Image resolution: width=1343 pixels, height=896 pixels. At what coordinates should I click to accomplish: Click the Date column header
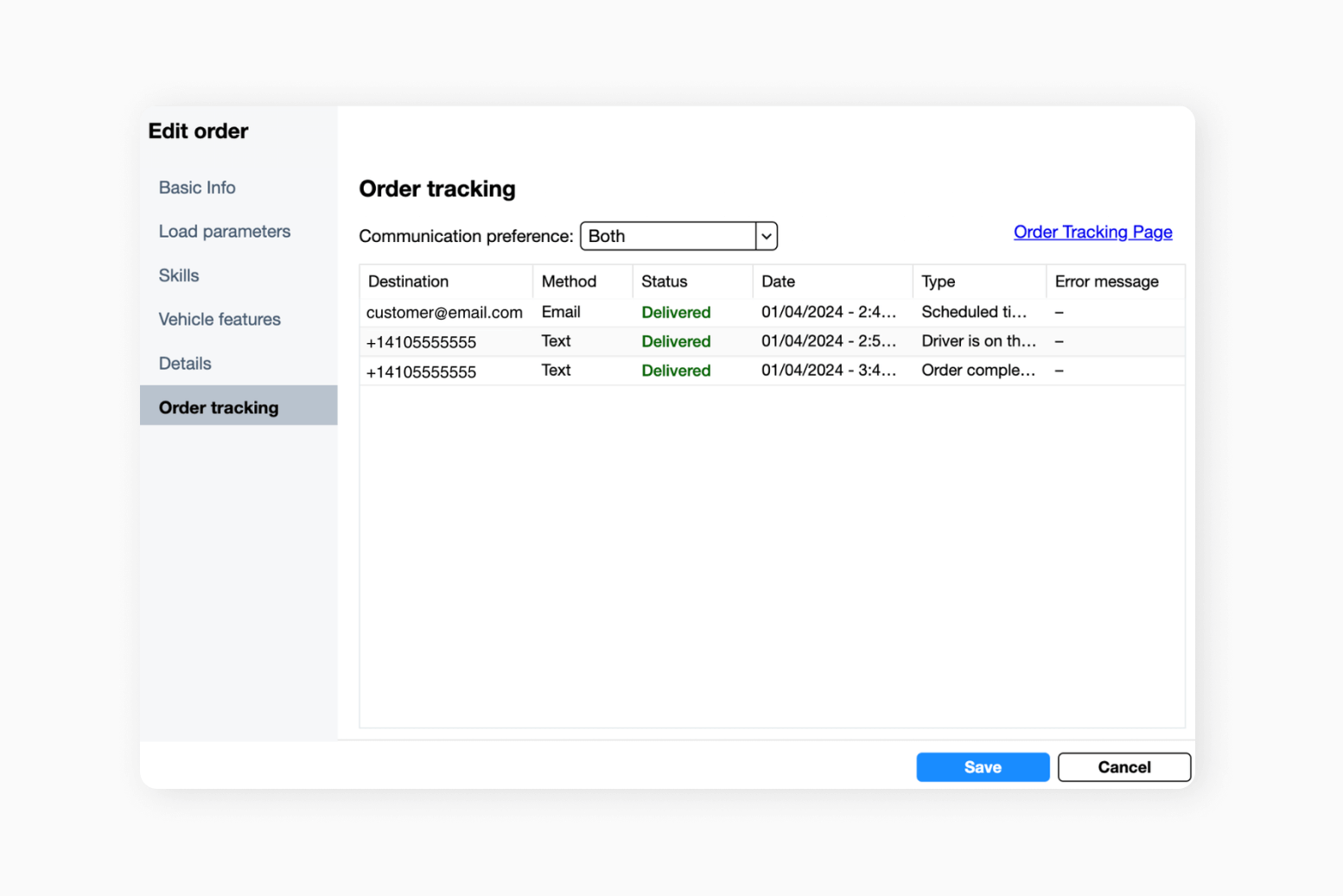coord(778,281)
